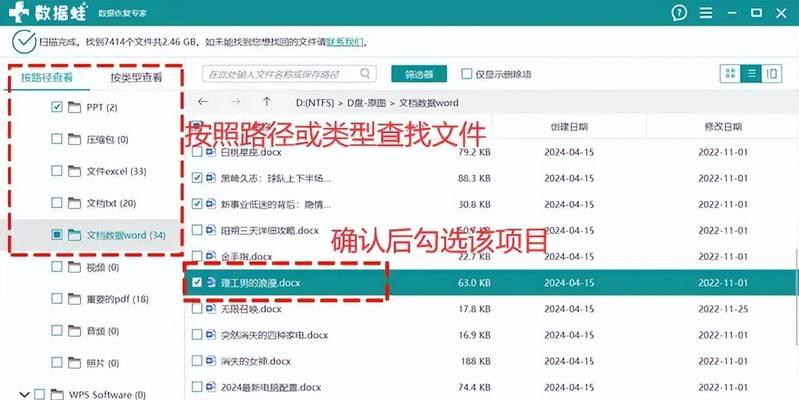Check the 无限召唤.docx file checkbox
This screenshot has height=400, width=799.
point(197,309)
